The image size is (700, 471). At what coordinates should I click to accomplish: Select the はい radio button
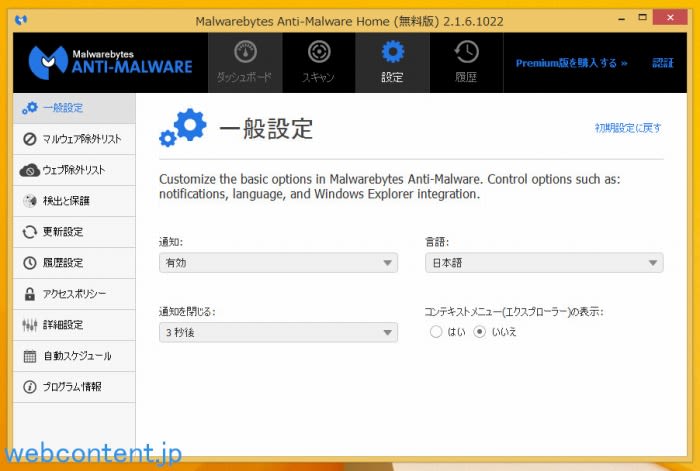pyautogui.click(x=436, y=332)
